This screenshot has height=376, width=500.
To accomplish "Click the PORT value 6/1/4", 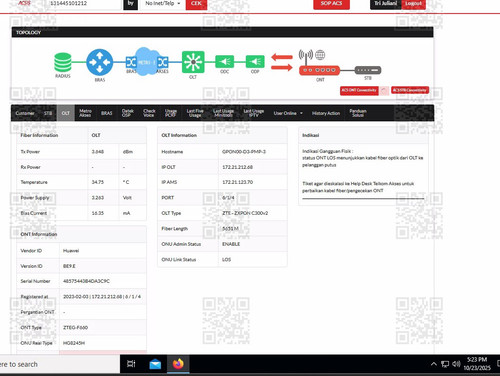I will point(228,198).
